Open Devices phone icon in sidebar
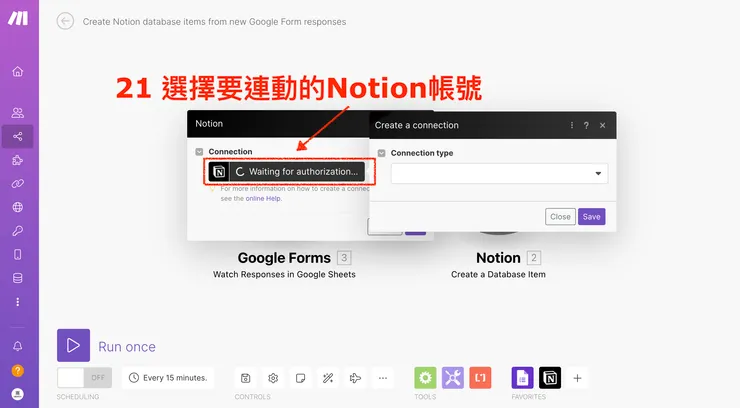The width and height of the screenshot is (740, 408). coord(17,255)
